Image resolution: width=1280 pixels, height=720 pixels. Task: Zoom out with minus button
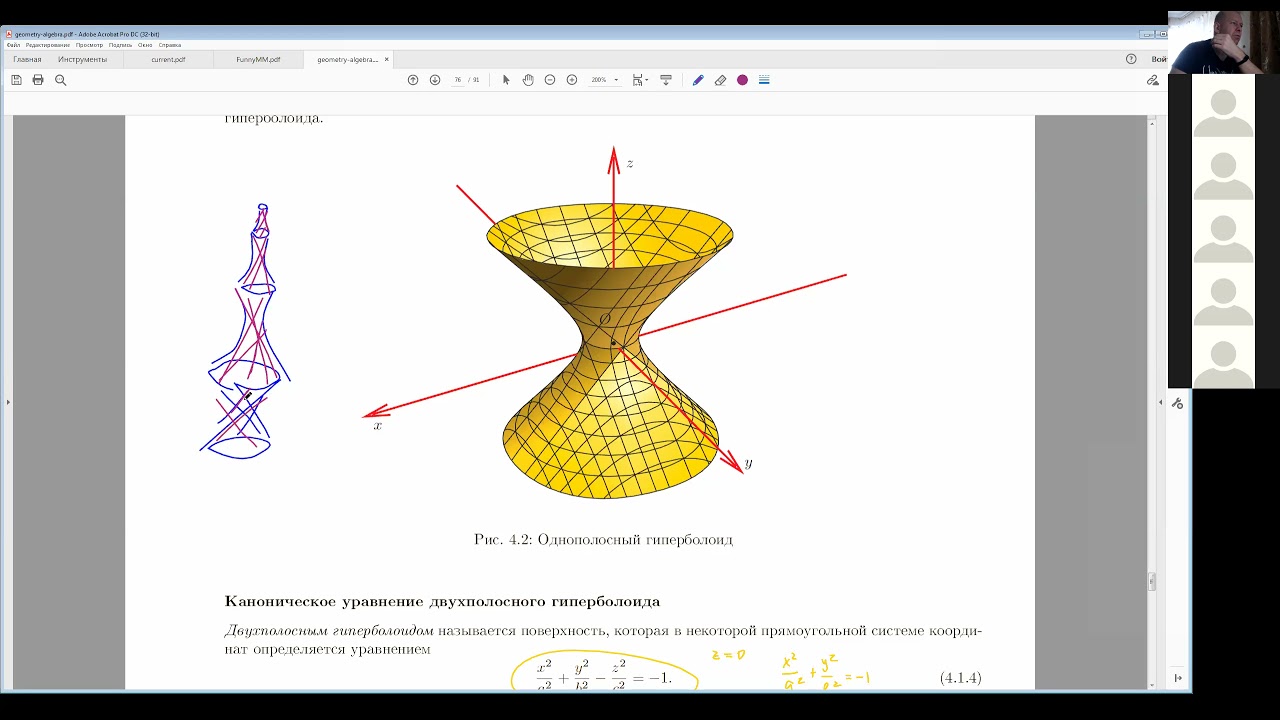coord(550,80)
